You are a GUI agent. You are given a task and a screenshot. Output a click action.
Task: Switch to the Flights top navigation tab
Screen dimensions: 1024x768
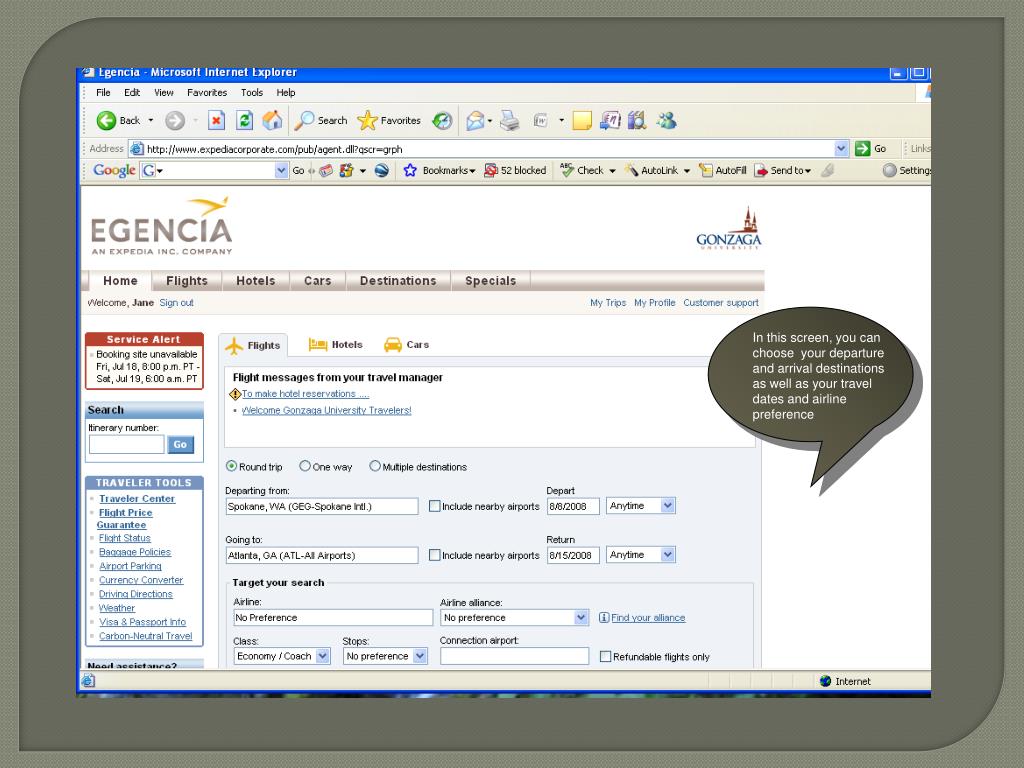point(187,281)
